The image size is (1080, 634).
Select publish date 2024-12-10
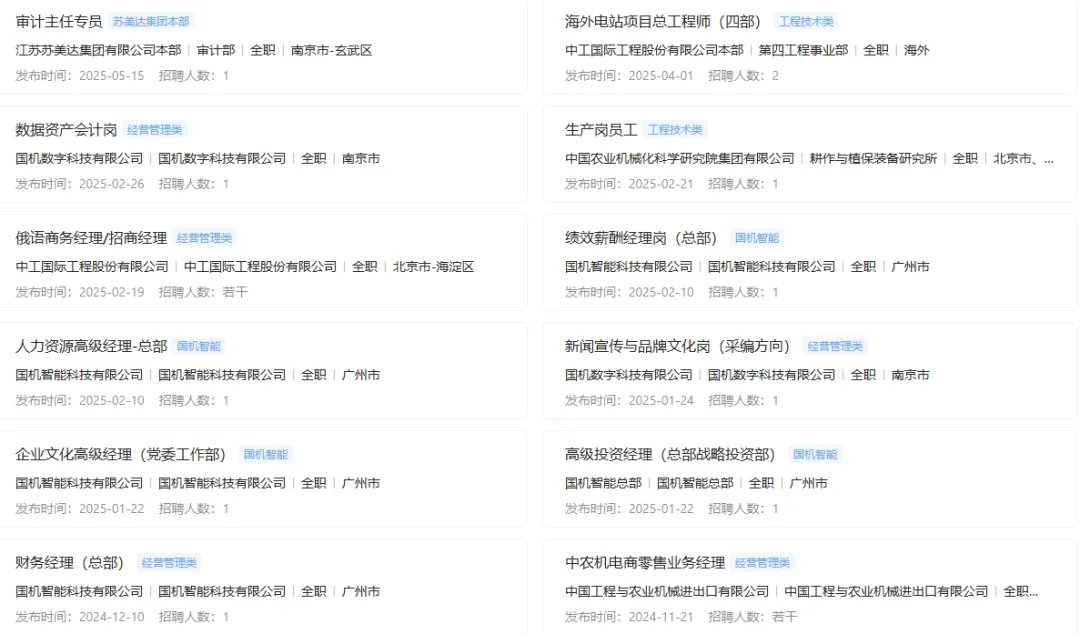pyautogui.click(x=112, y=617)
